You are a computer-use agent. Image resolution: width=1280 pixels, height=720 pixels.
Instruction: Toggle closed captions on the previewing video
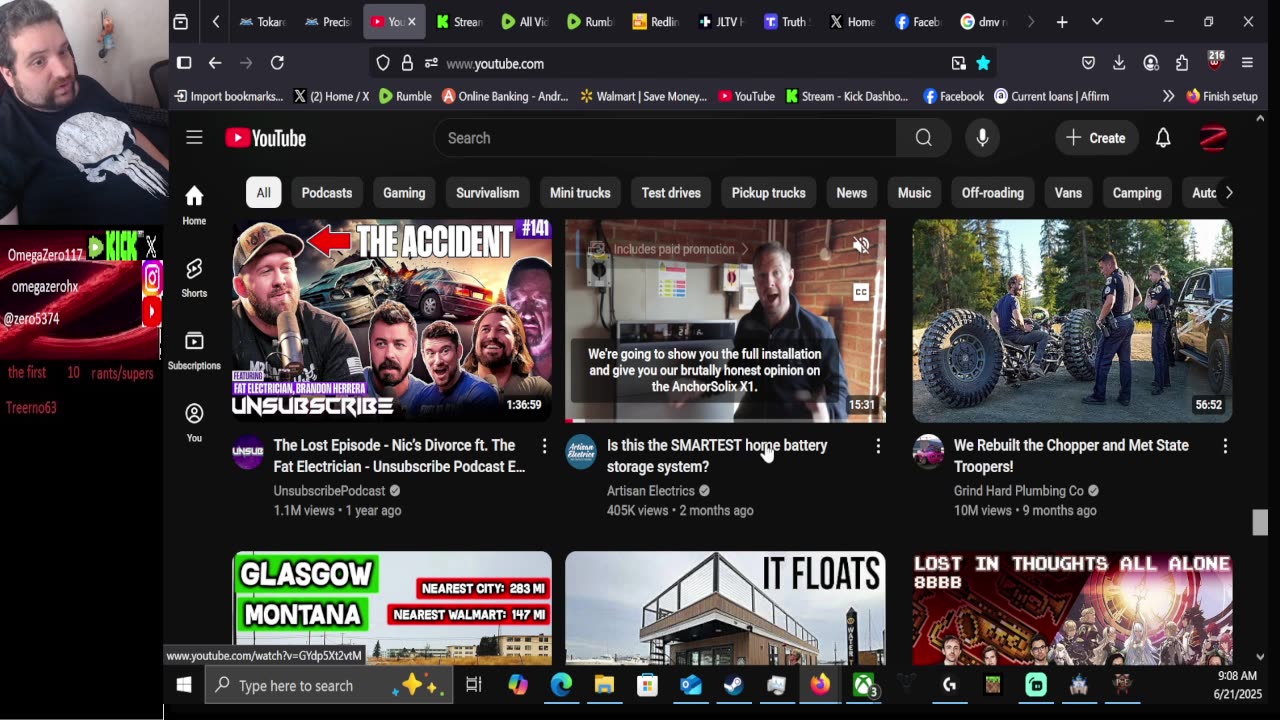[x=861, y=292]
